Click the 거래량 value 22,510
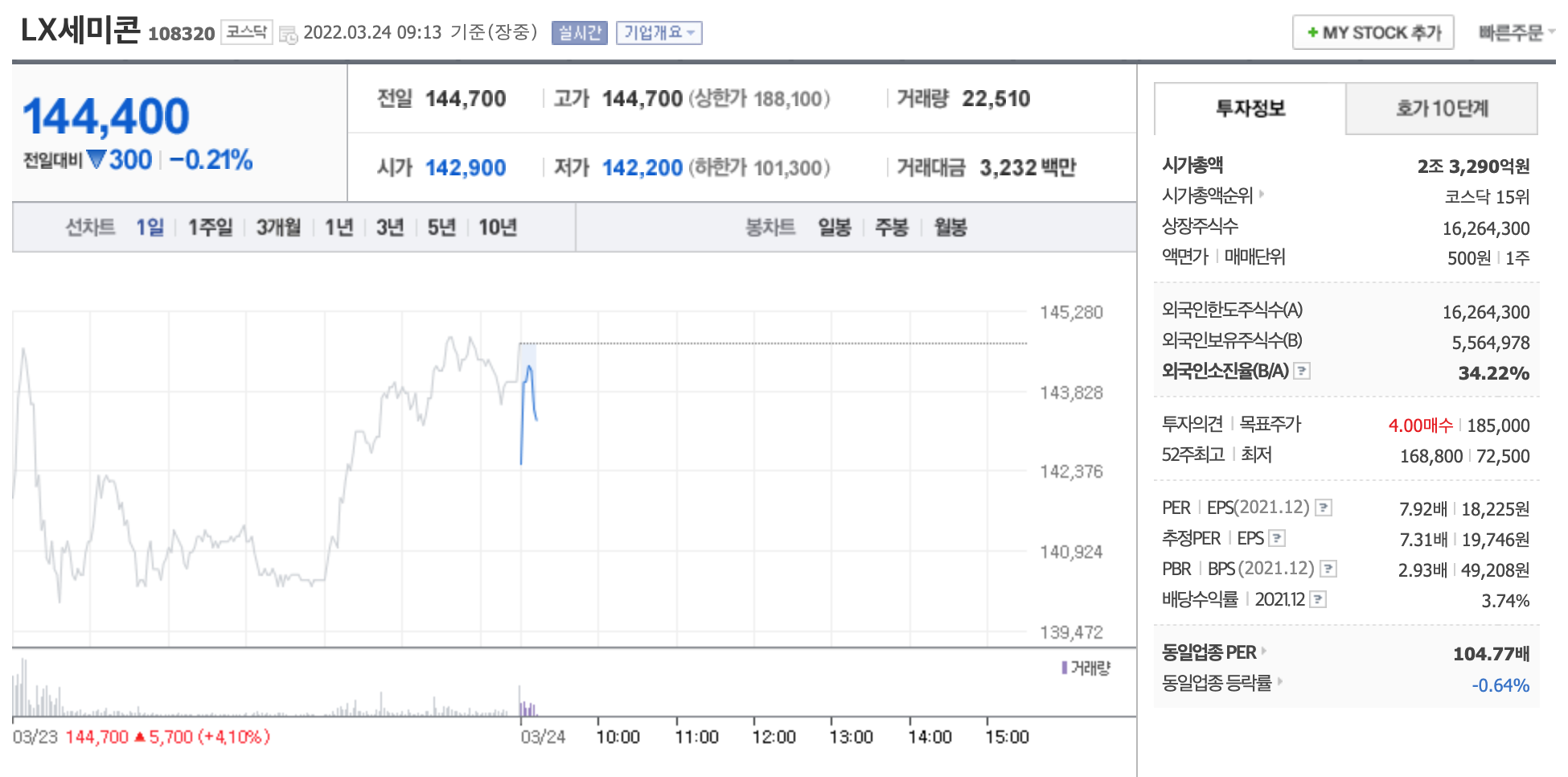This screenshot has width=1568, height=777. pyautogui.click(x=996, y=99)
